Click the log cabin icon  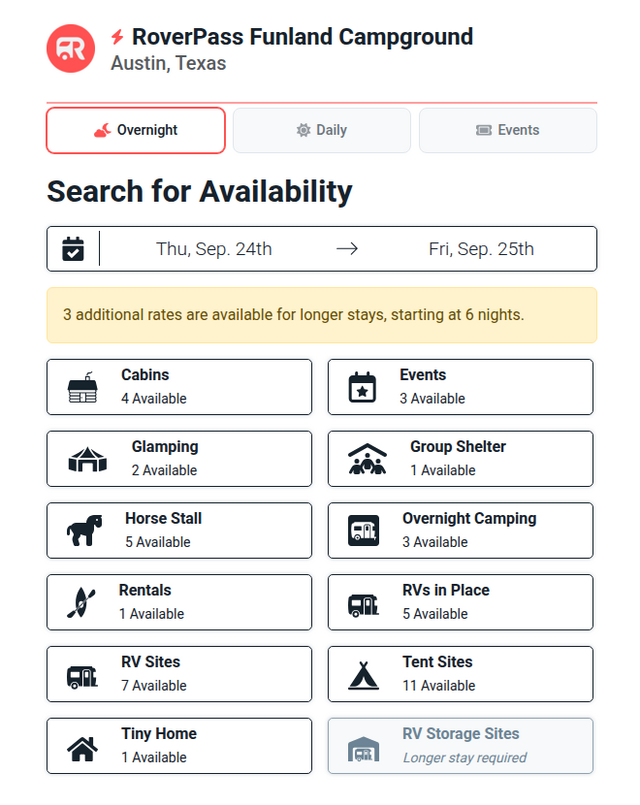click(x=83, y=387)
